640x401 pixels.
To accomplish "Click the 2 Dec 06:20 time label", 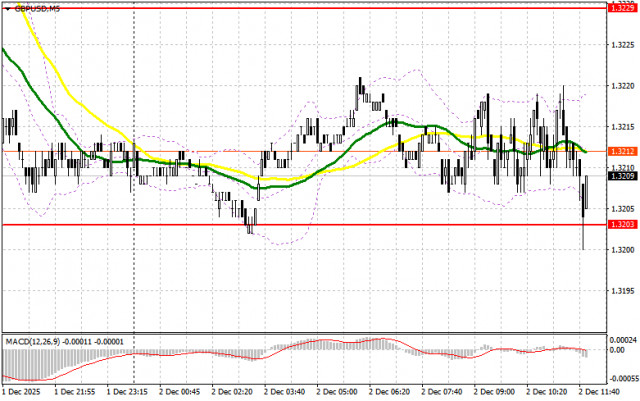I will [389, 392].
